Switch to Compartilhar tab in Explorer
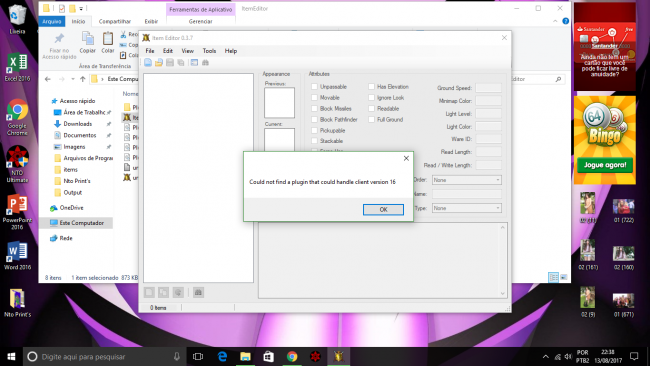The width and height of the screenshot is (650, 366). 114,21
